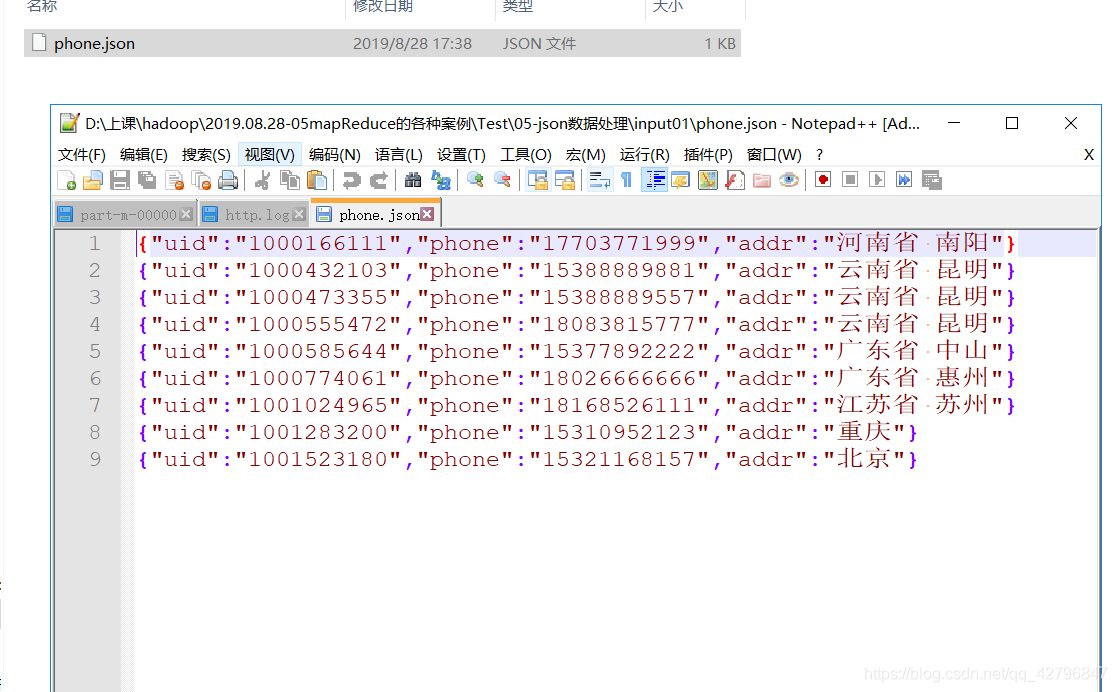Open the 视图(V) menu
The height and width of the screenshot is (692, 1117).
pyautogui.click(x=269, y=155)
